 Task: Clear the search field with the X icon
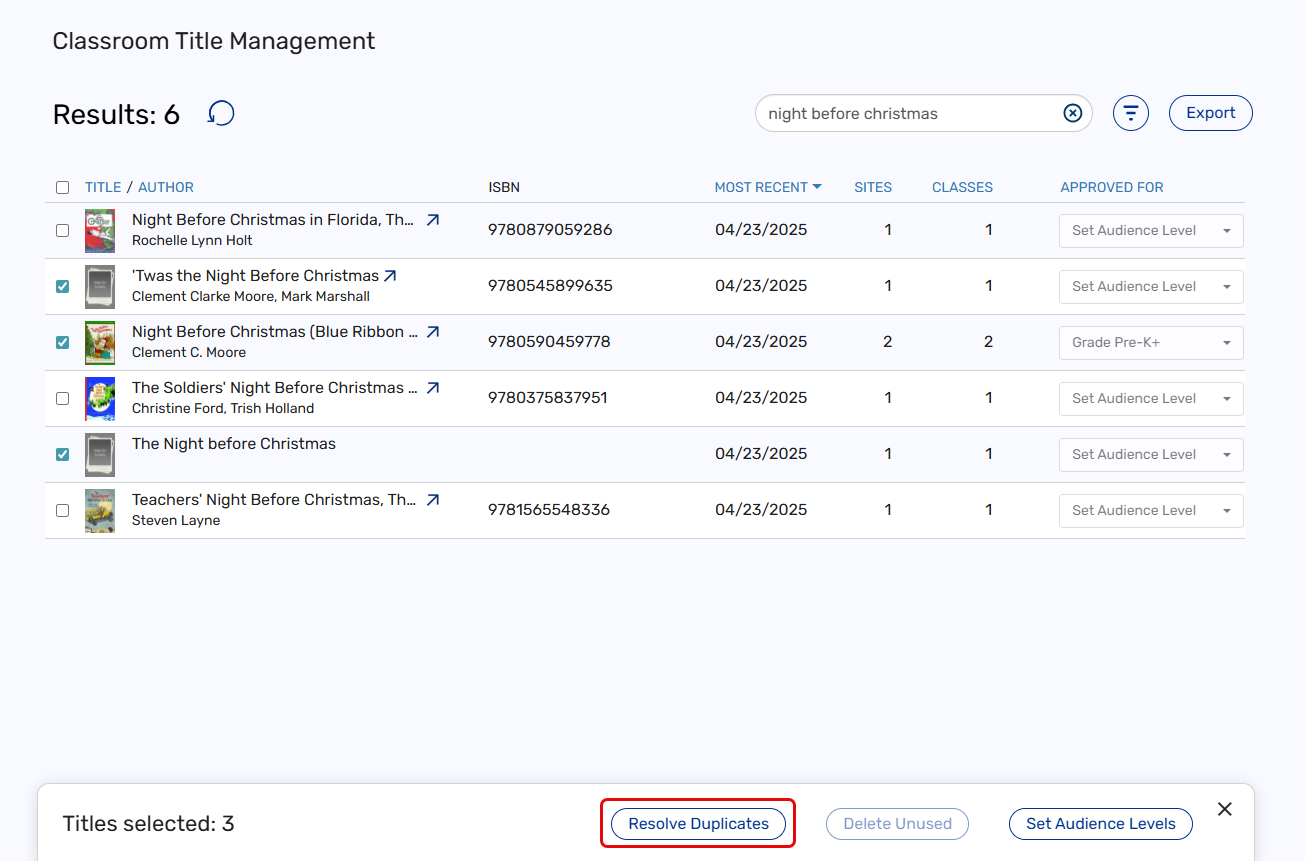[x=1072, y=113]
